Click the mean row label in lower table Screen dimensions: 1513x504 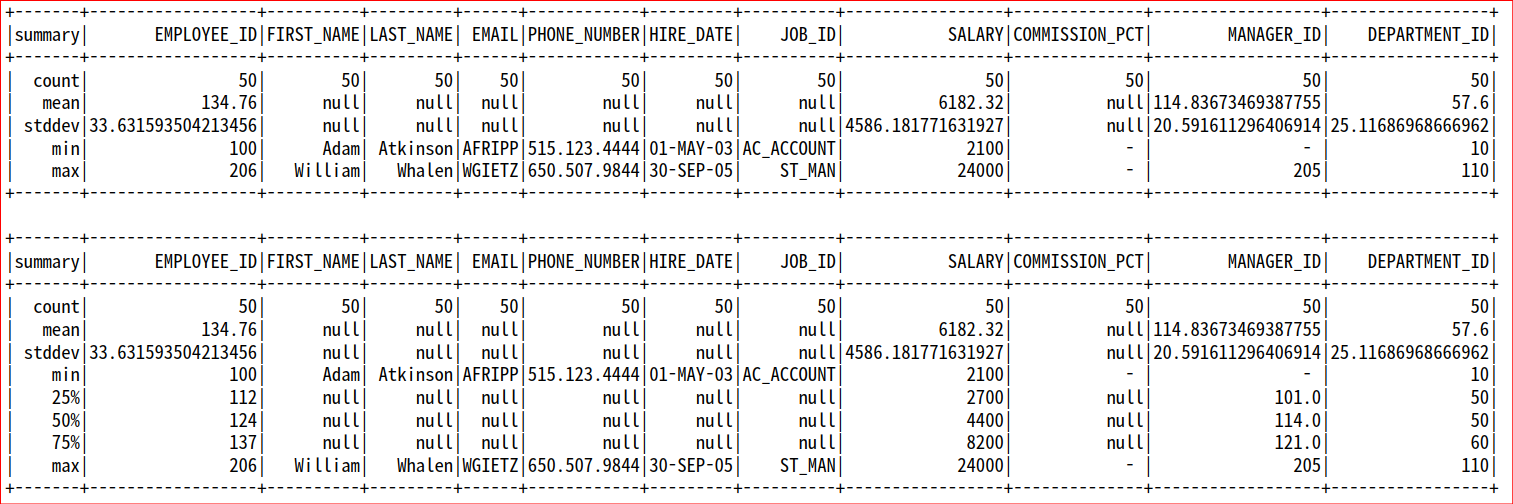(x=61, y=329)
